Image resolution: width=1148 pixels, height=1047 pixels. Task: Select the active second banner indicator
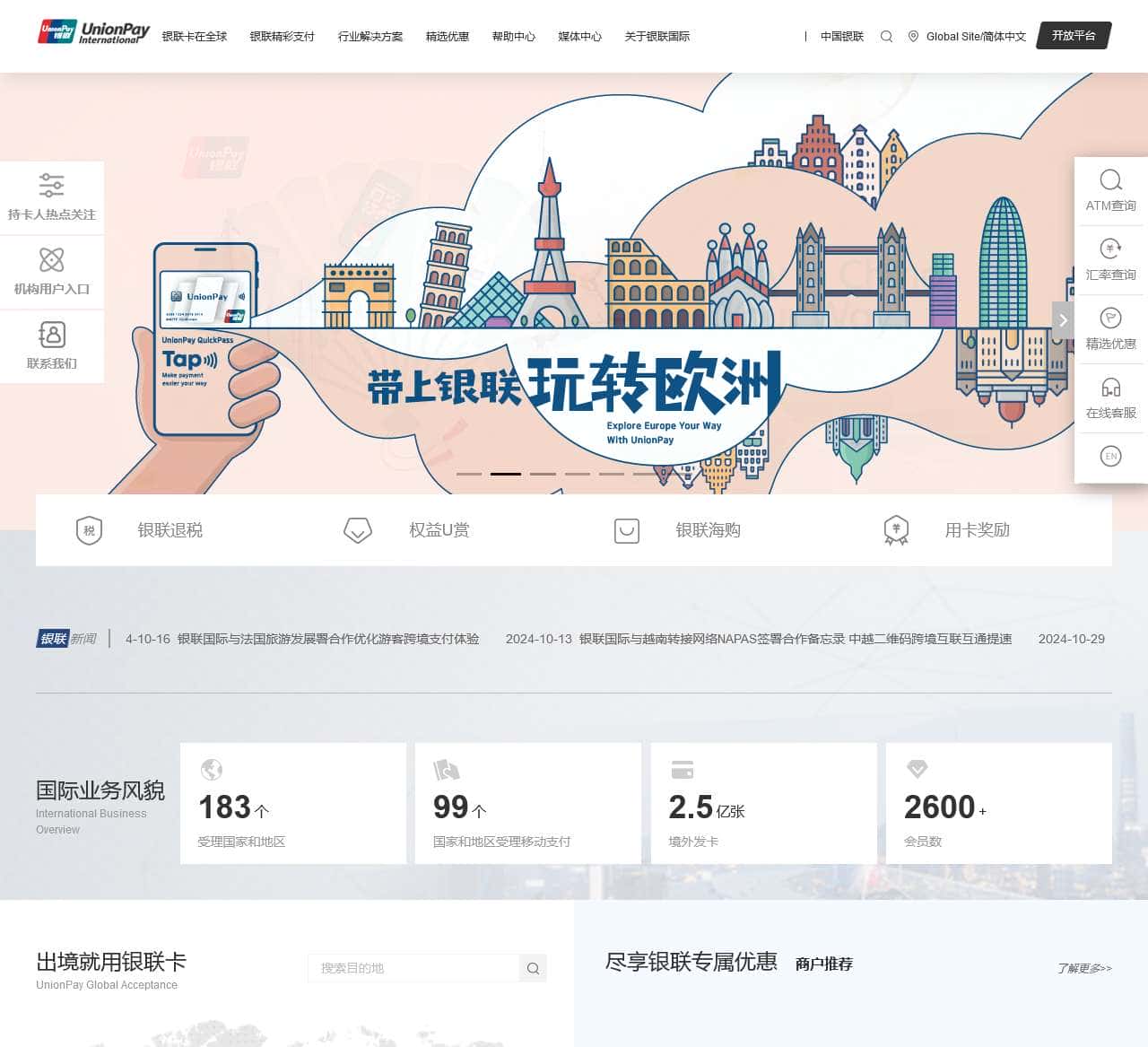click(506, 474)
